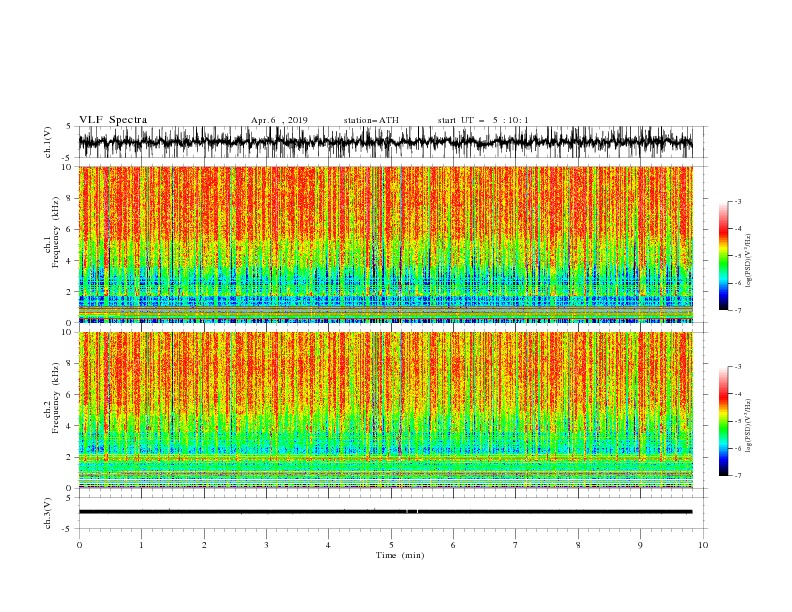Viewport: 792px width, 612px height.
Task: Click the "-3" tick on ch.1 colorbar
Action: point(737,201)
